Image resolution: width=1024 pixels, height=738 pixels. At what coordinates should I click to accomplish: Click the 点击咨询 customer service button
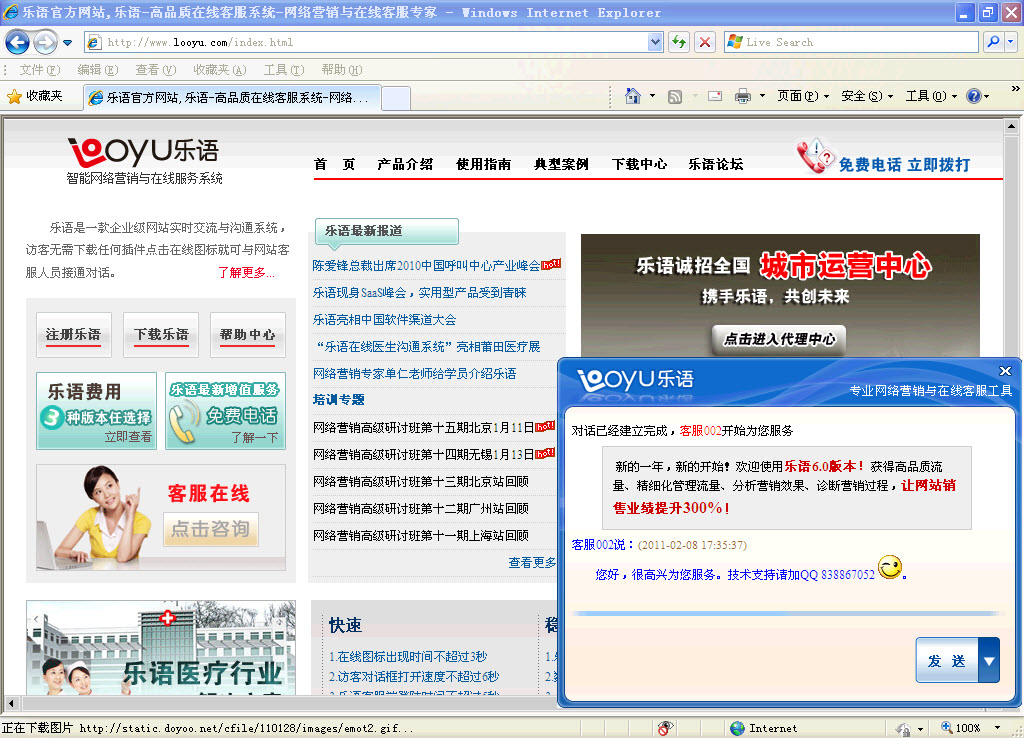pyautogui.click(x=210, y=528)
